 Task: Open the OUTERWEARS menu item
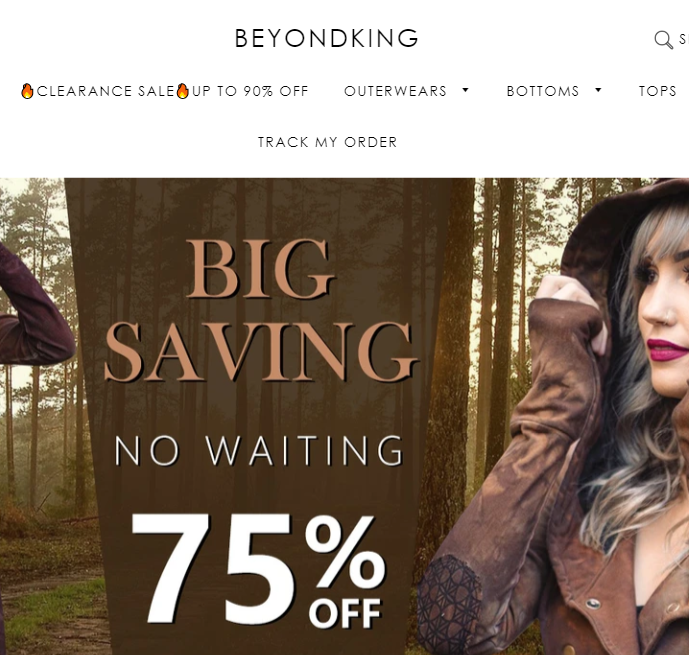click(x=395, y=91)
